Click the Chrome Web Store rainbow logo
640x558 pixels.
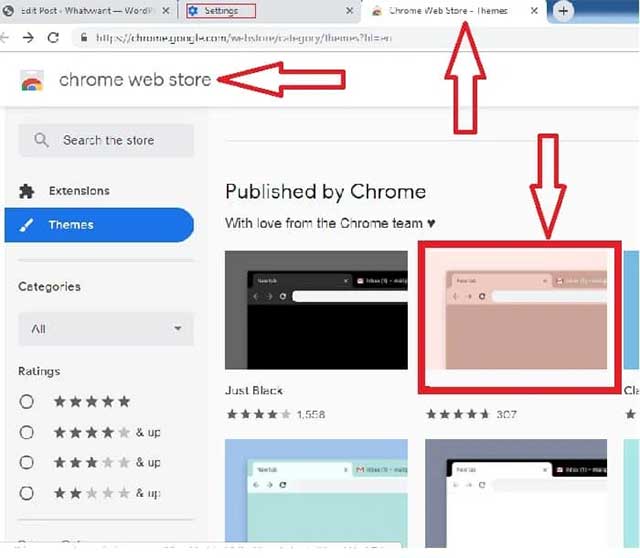point(32,80)
